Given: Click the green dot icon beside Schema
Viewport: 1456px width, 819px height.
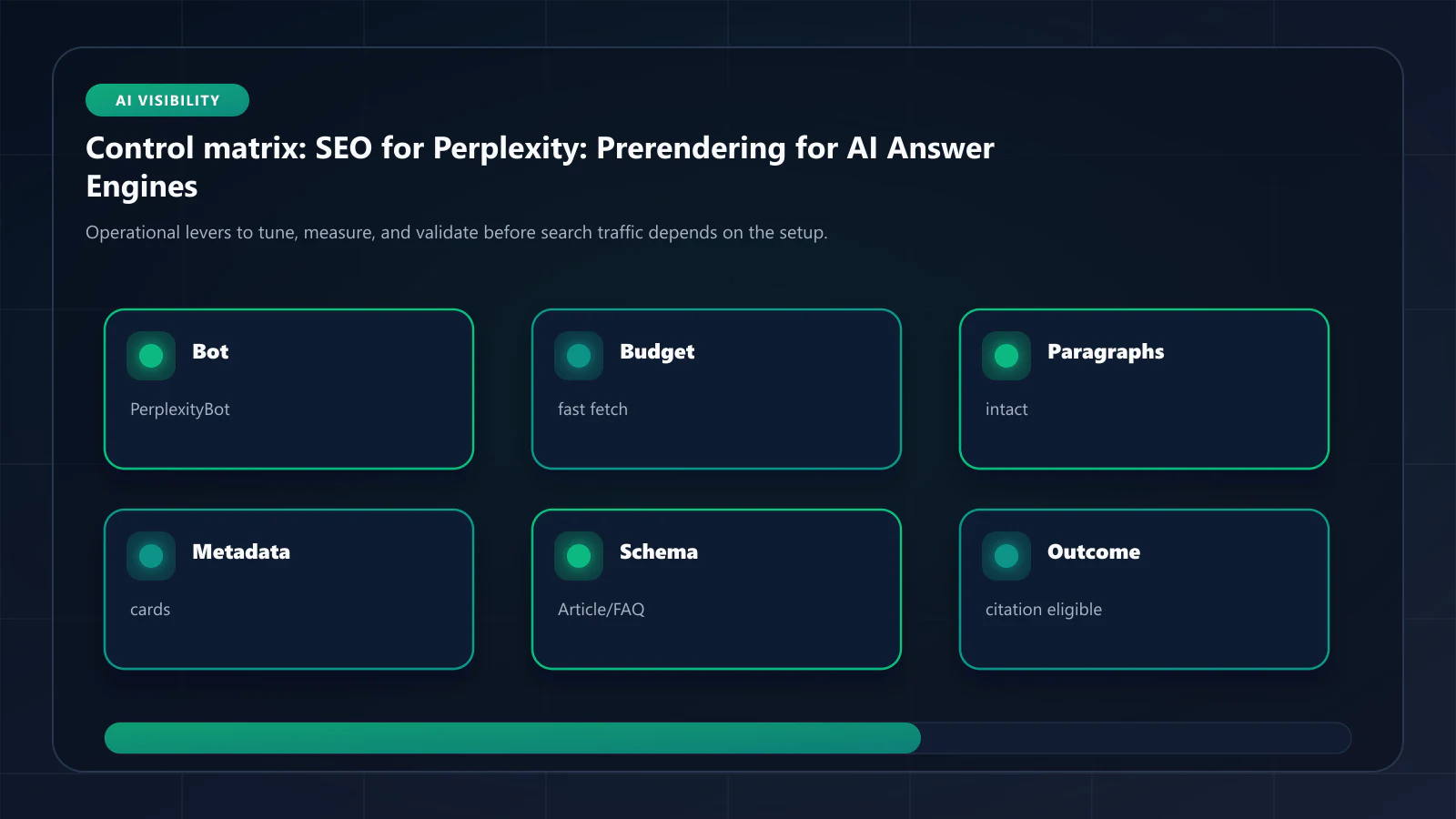Looking at the screenshot, I should [579, 556].
